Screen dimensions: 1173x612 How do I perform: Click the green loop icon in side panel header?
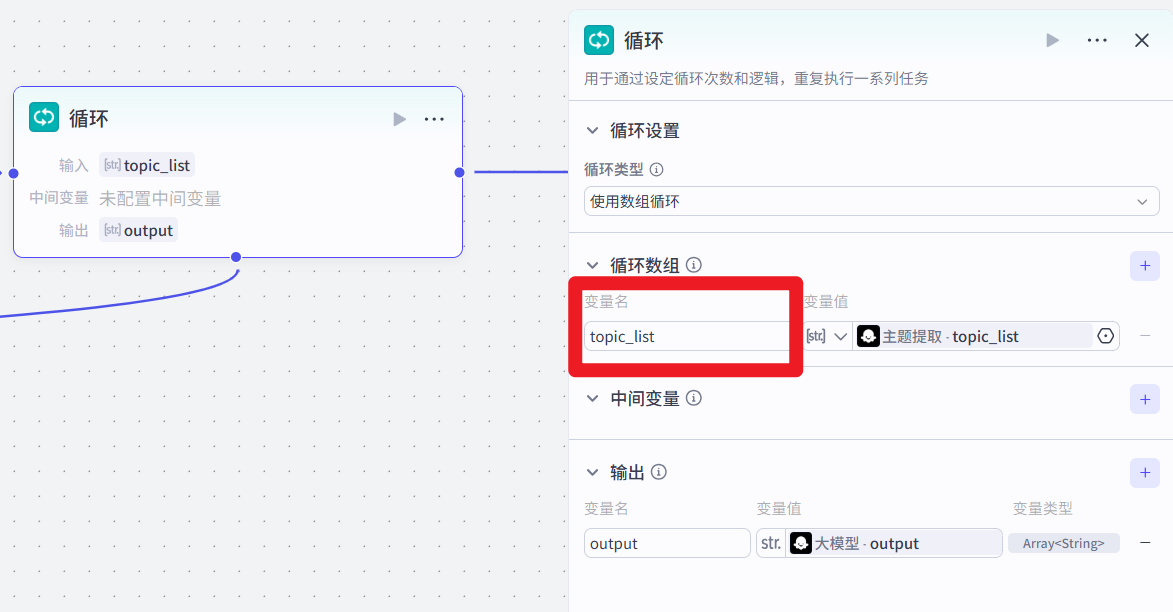click(x=598, y=40)
